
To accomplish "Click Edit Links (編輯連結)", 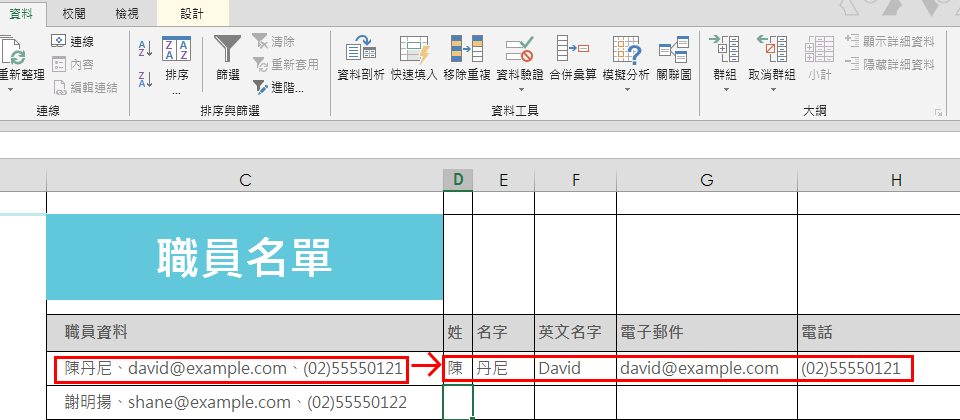I will point(84,88).
